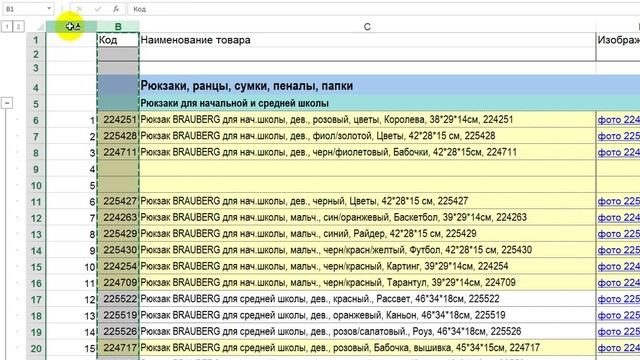Open the фото link in row 7
Screen dimensions: 640x360
pos(619,136)
